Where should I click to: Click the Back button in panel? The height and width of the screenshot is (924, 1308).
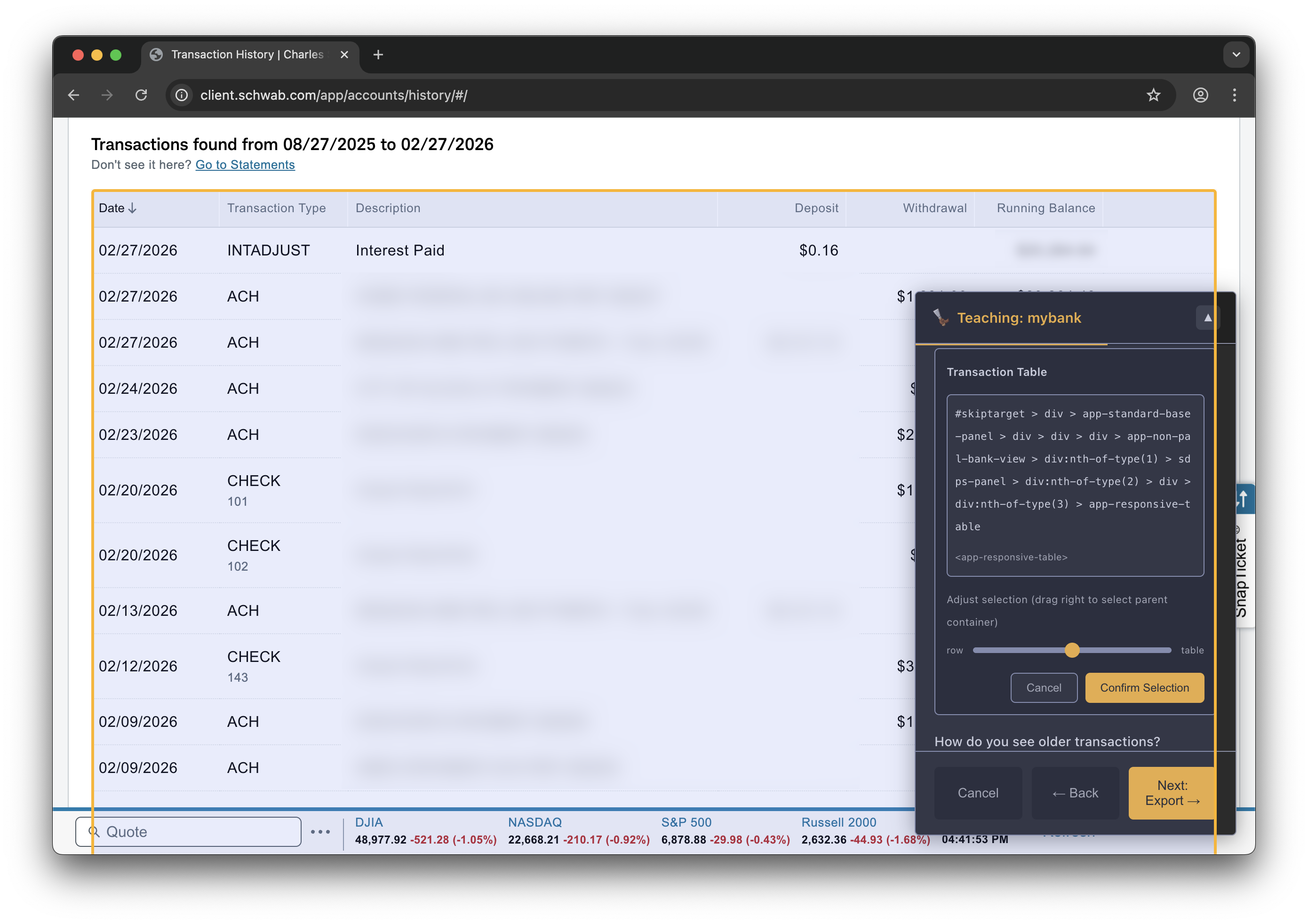tap(1075, 792)
